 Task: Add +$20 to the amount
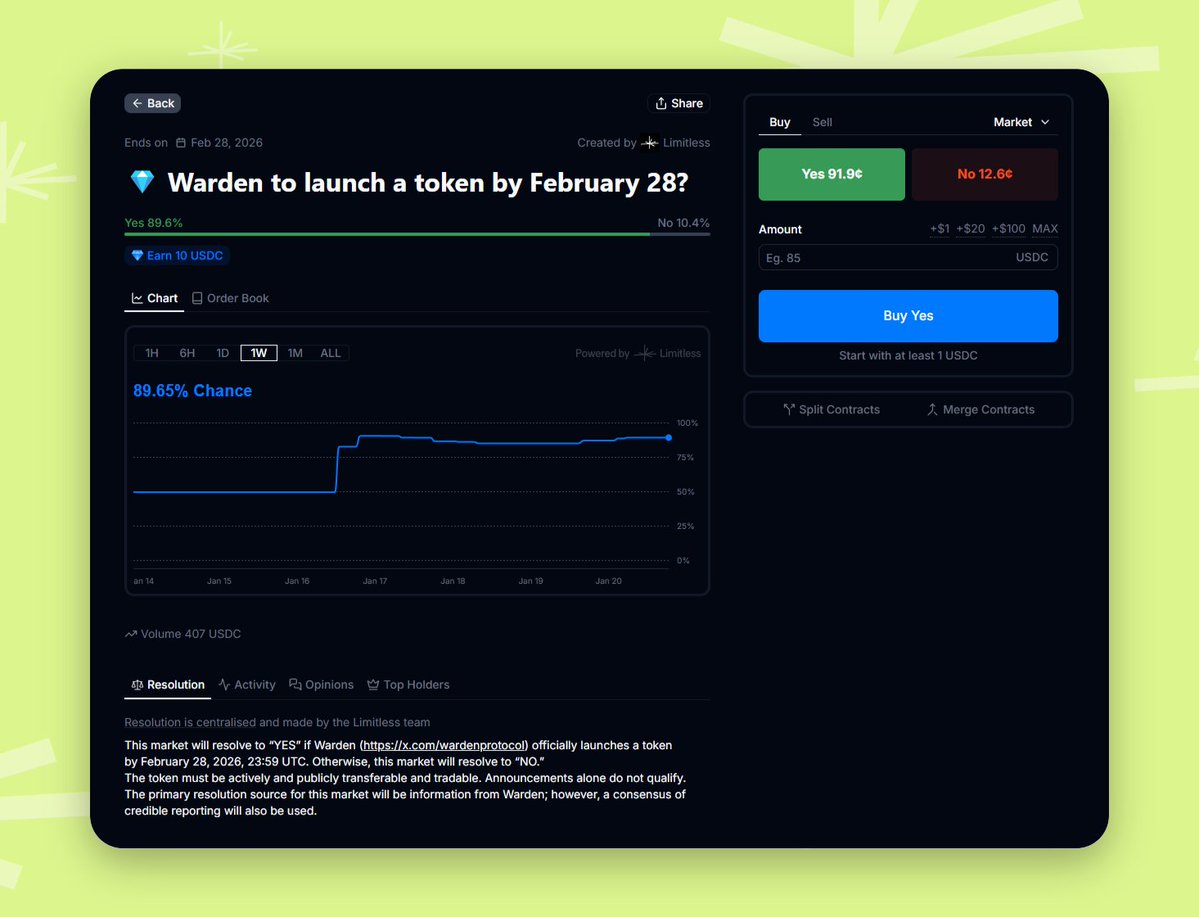[x=970, y=229]
